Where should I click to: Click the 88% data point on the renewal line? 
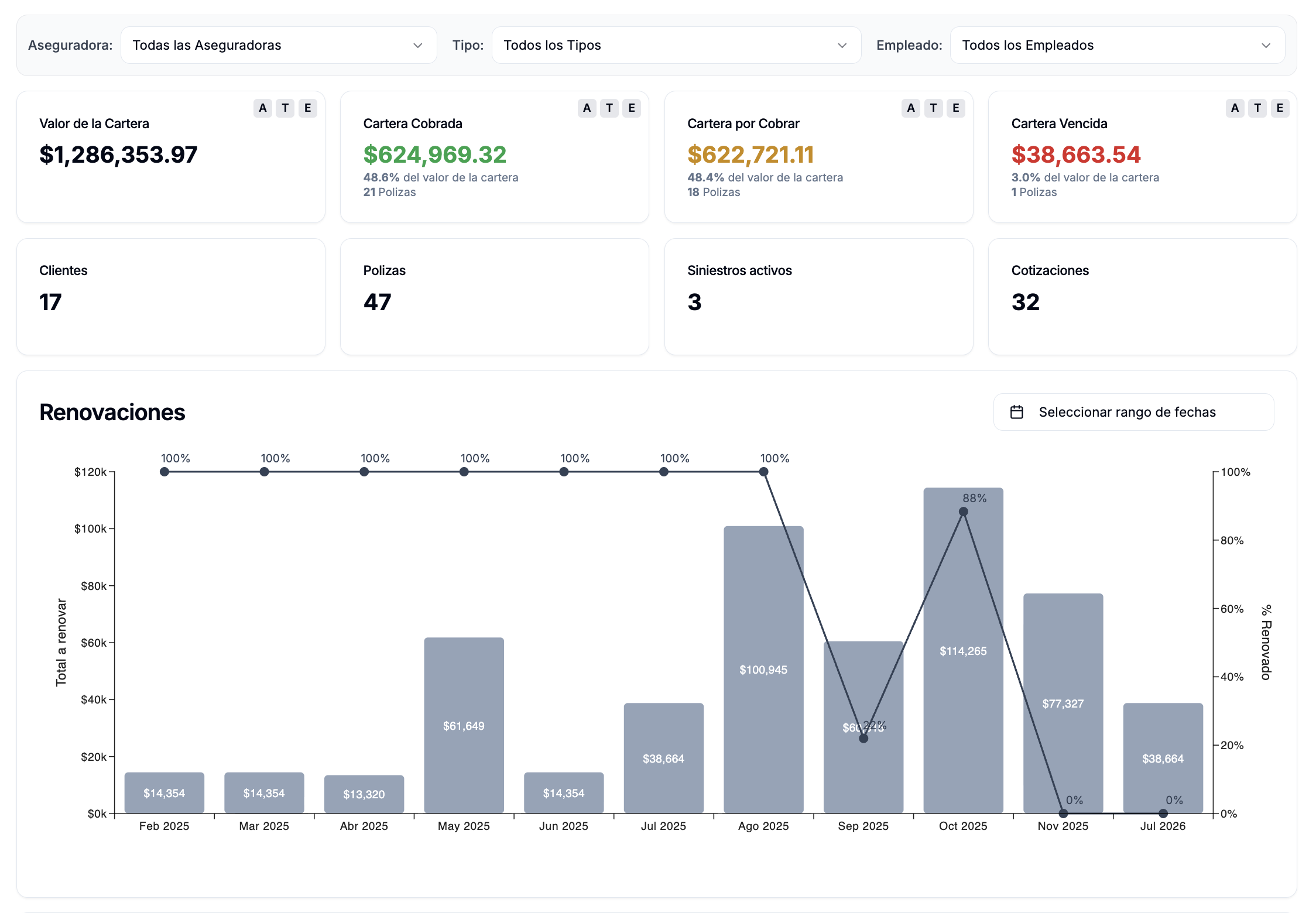(962, 511)
